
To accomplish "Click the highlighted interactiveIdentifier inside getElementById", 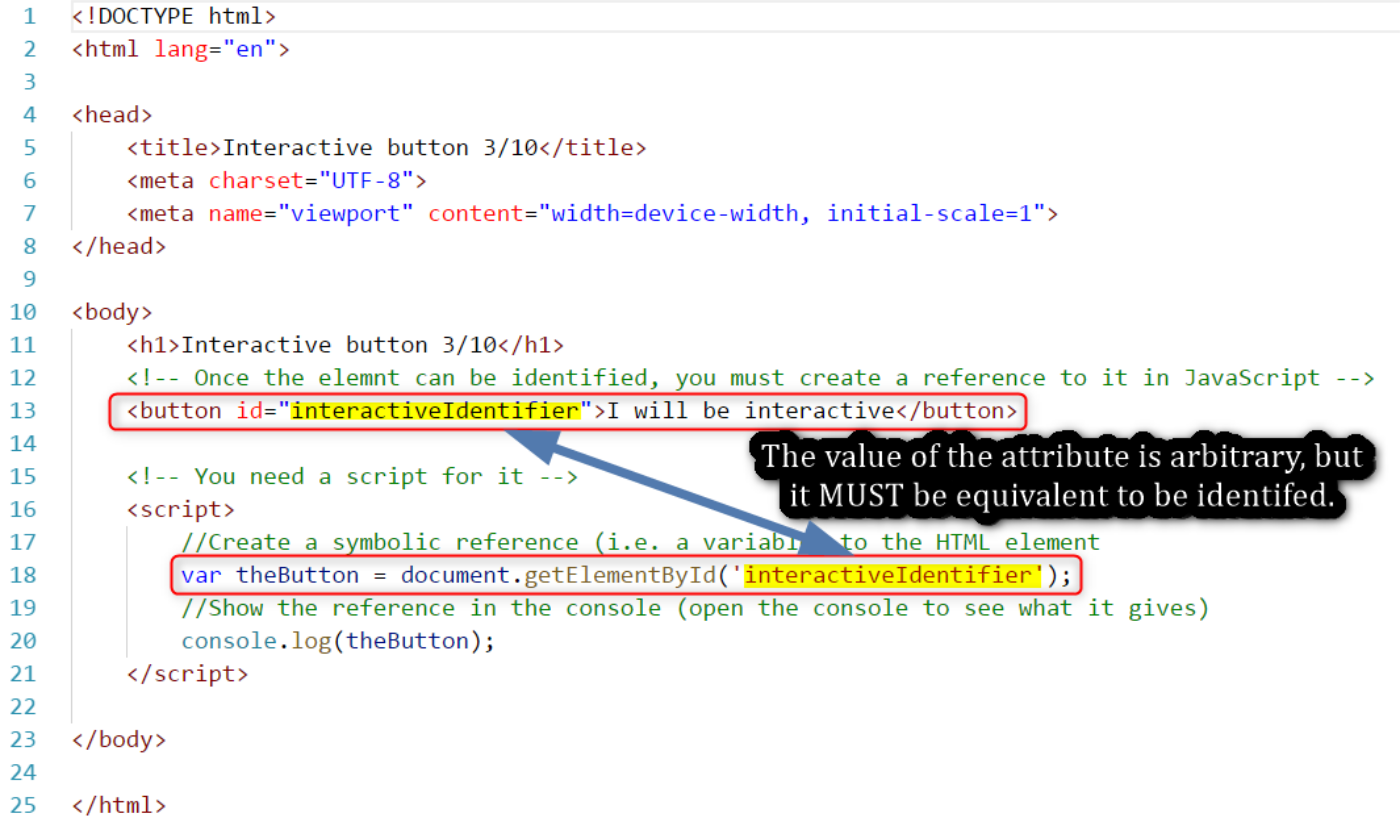I will click(888, 575).
